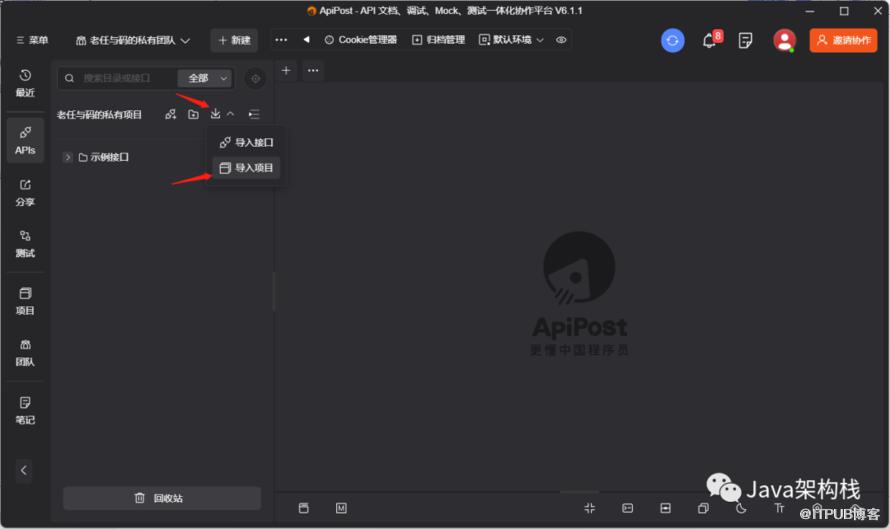Minimize the ApiPost window
Screen dimensions: 890x529
coord(810,11)
